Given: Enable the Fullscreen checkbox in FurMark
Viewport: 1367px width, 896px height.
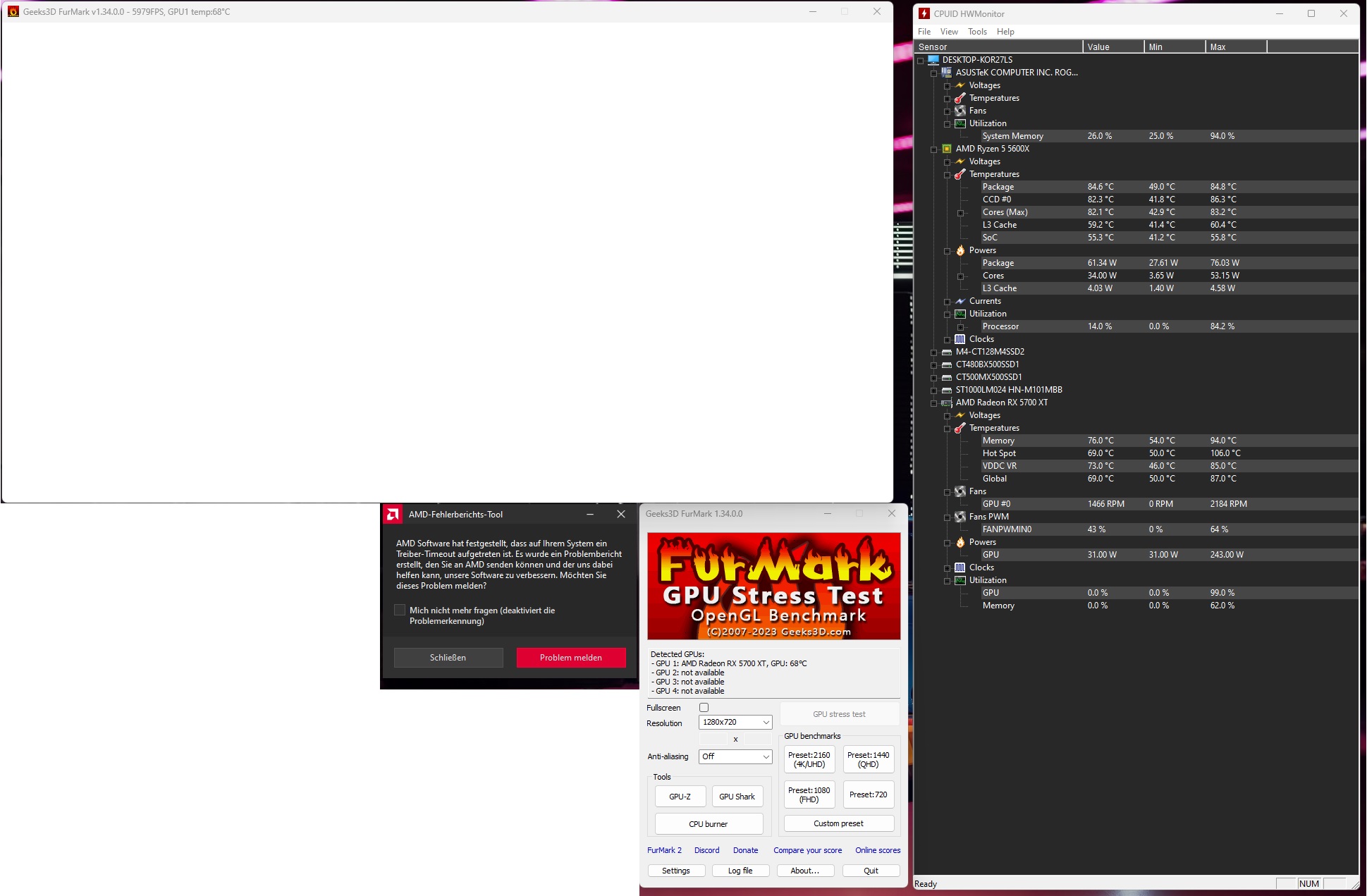Looking at the screenshot, I should point(704,708).
